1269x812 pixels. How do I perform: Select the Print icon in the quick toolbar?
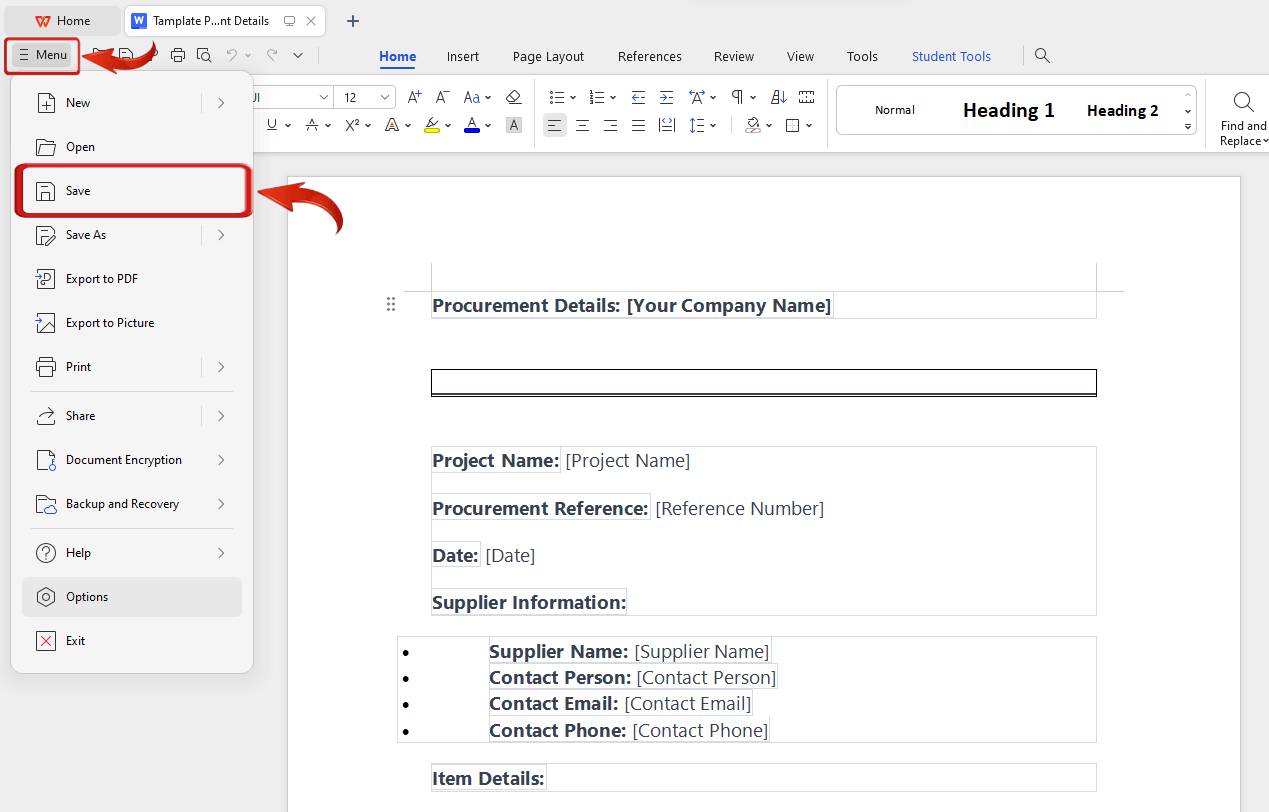(178, 55)
